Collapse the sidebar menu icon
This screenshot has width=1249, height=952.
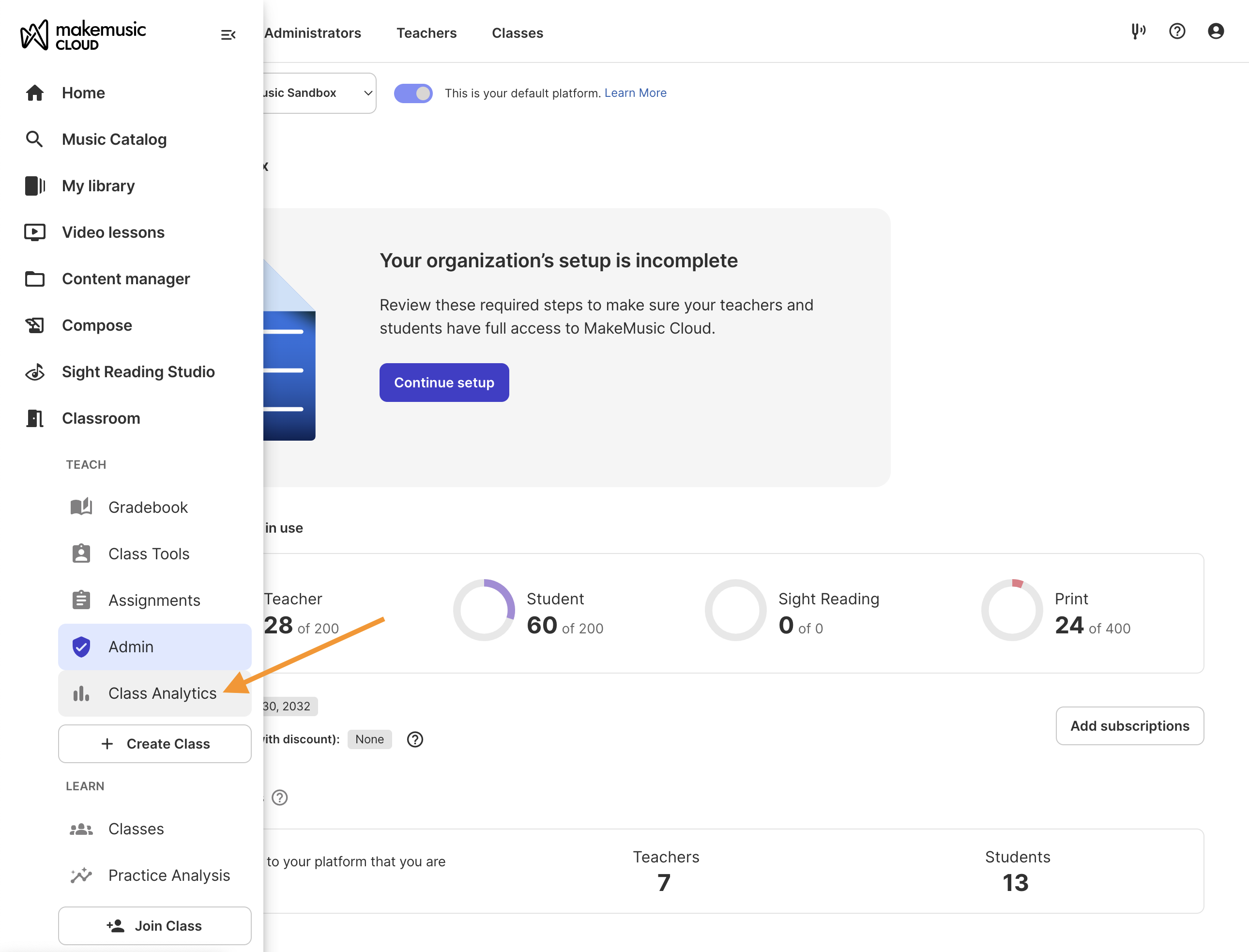pos(228,35)
